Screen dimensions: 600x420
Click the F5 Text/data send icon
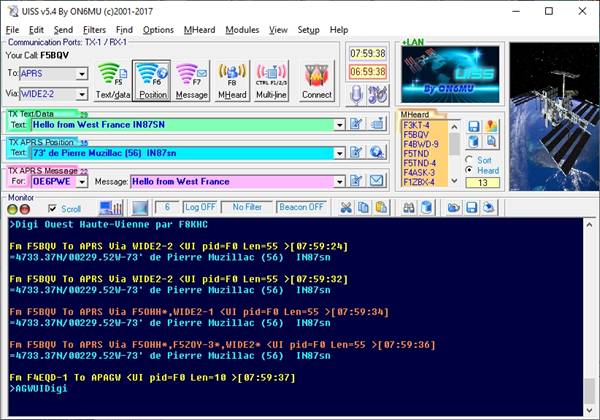click(x=113, y=81)
